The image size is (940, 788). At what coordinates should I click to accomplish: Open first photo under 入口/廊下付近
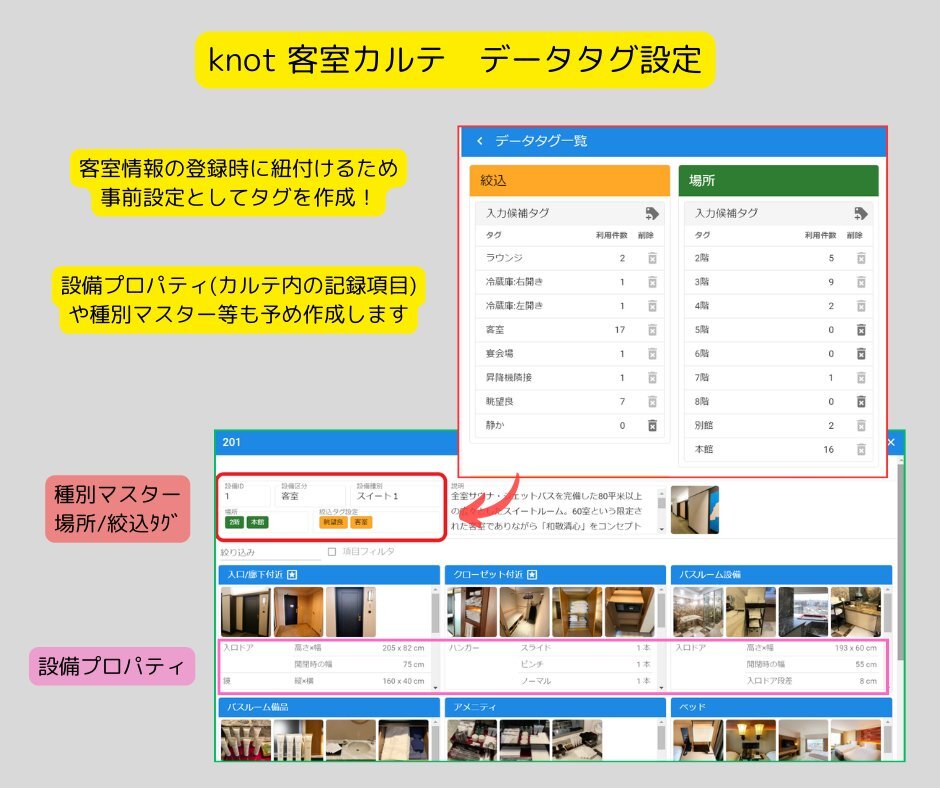[246, 612]
